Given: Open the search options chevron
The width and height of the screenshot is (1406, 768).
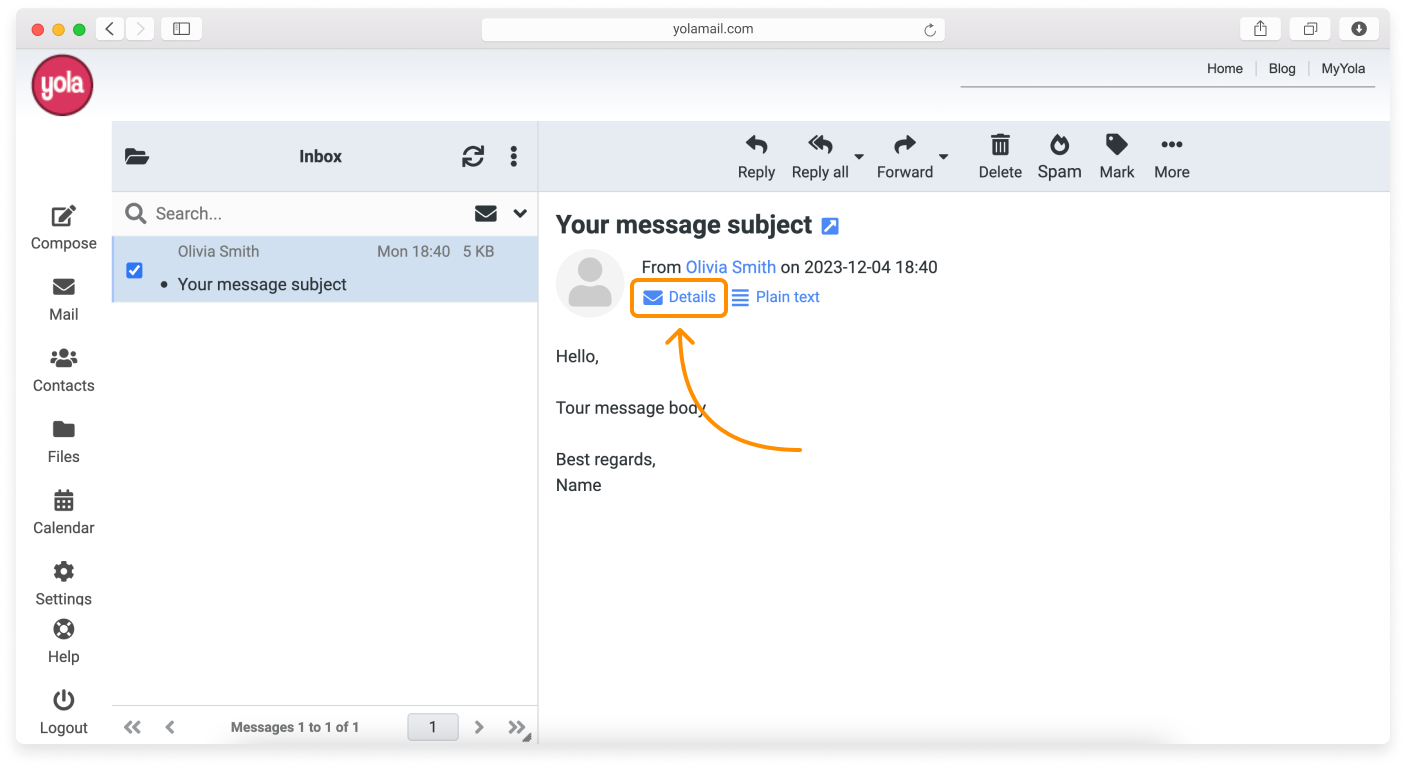Looking at the screenshot, I should click(519, 213).
